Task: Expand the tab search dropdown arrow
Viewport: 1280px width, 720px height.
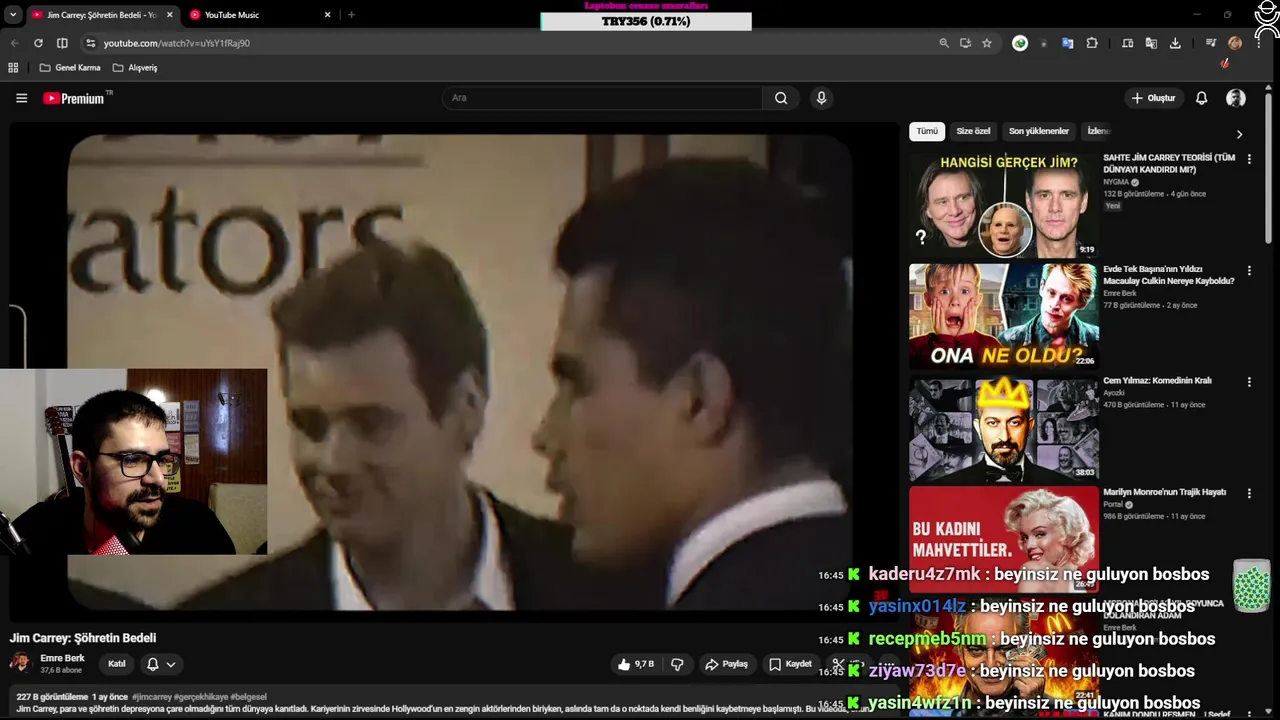Action: (x=13, y=15)
